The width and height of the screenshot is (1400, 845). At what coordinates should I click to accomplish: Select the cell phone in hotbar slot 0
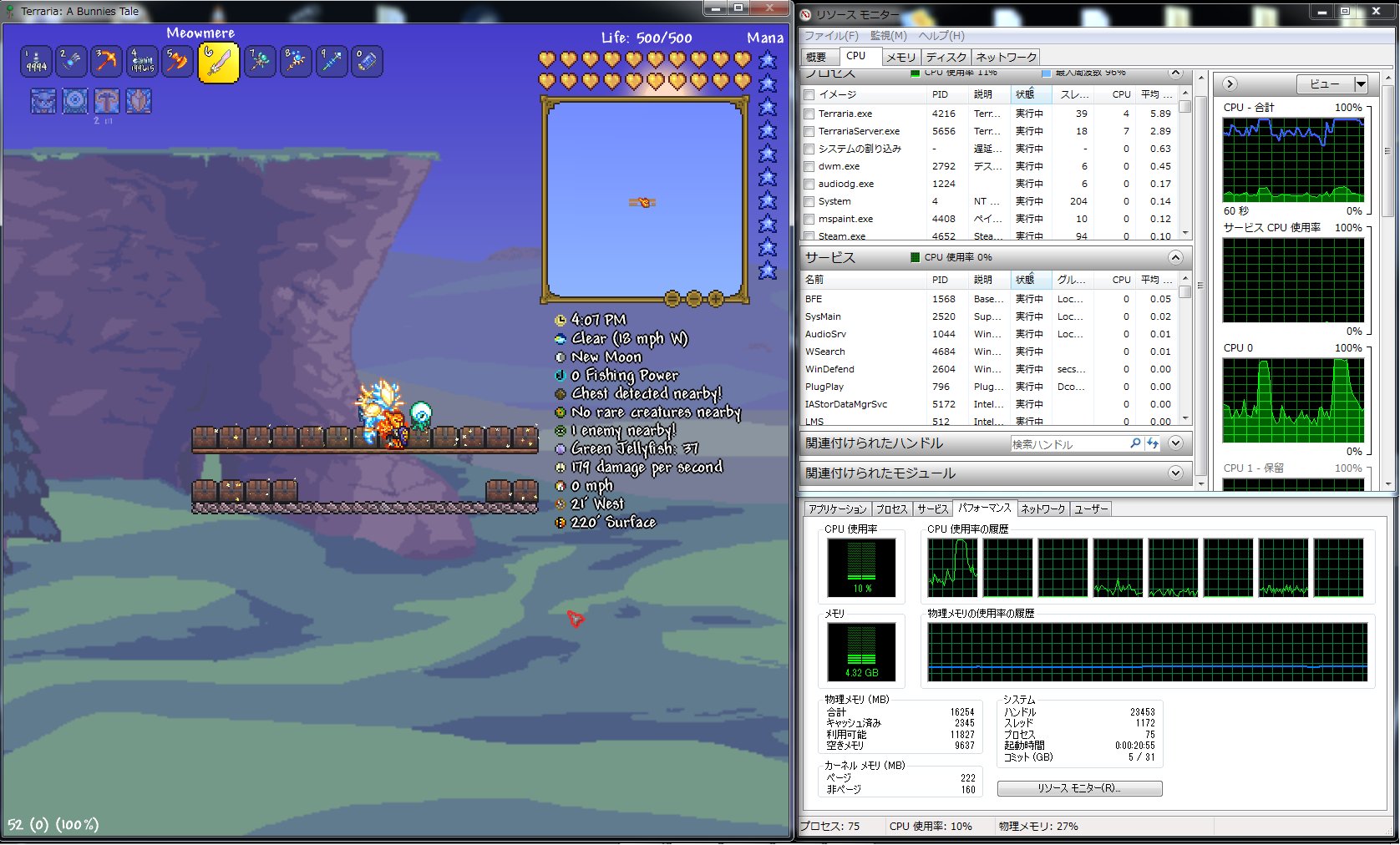point(368,62)
